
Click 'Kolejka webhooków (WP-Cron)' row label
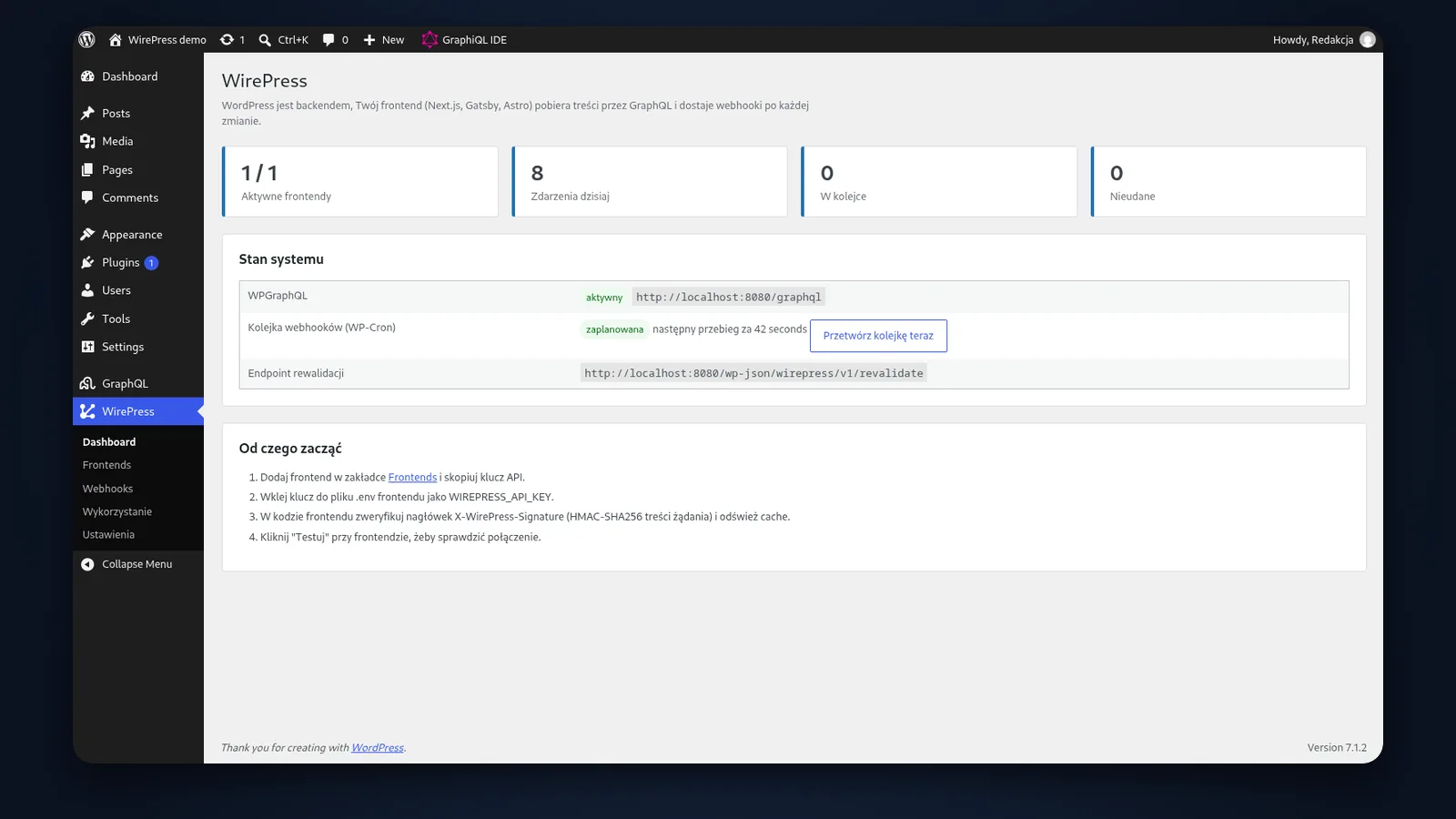pos(321,328)
